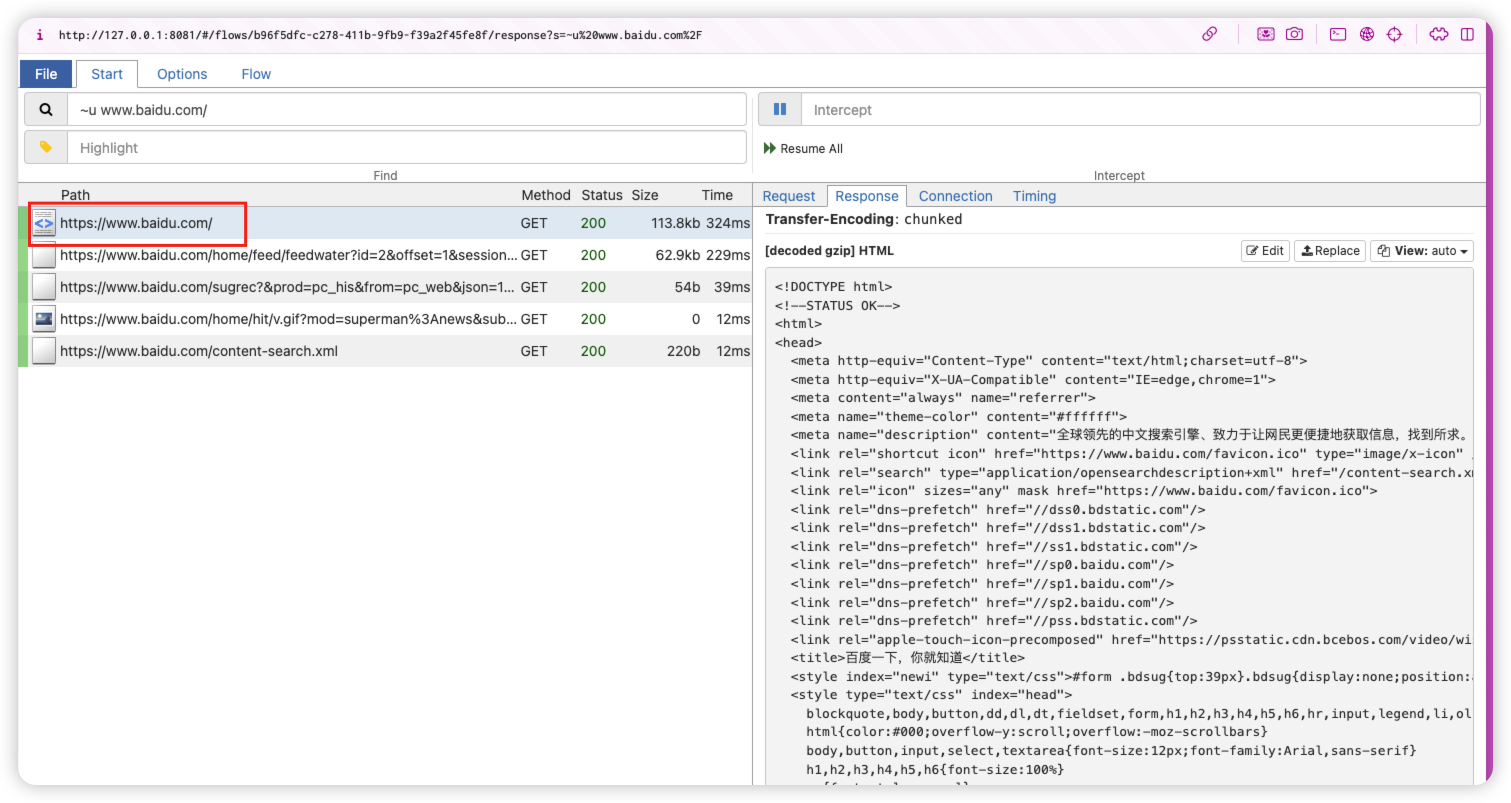Focus the search filter field with ~u www.baidu.com/
The image size is (1511, 803).
(x=406, y=110)
